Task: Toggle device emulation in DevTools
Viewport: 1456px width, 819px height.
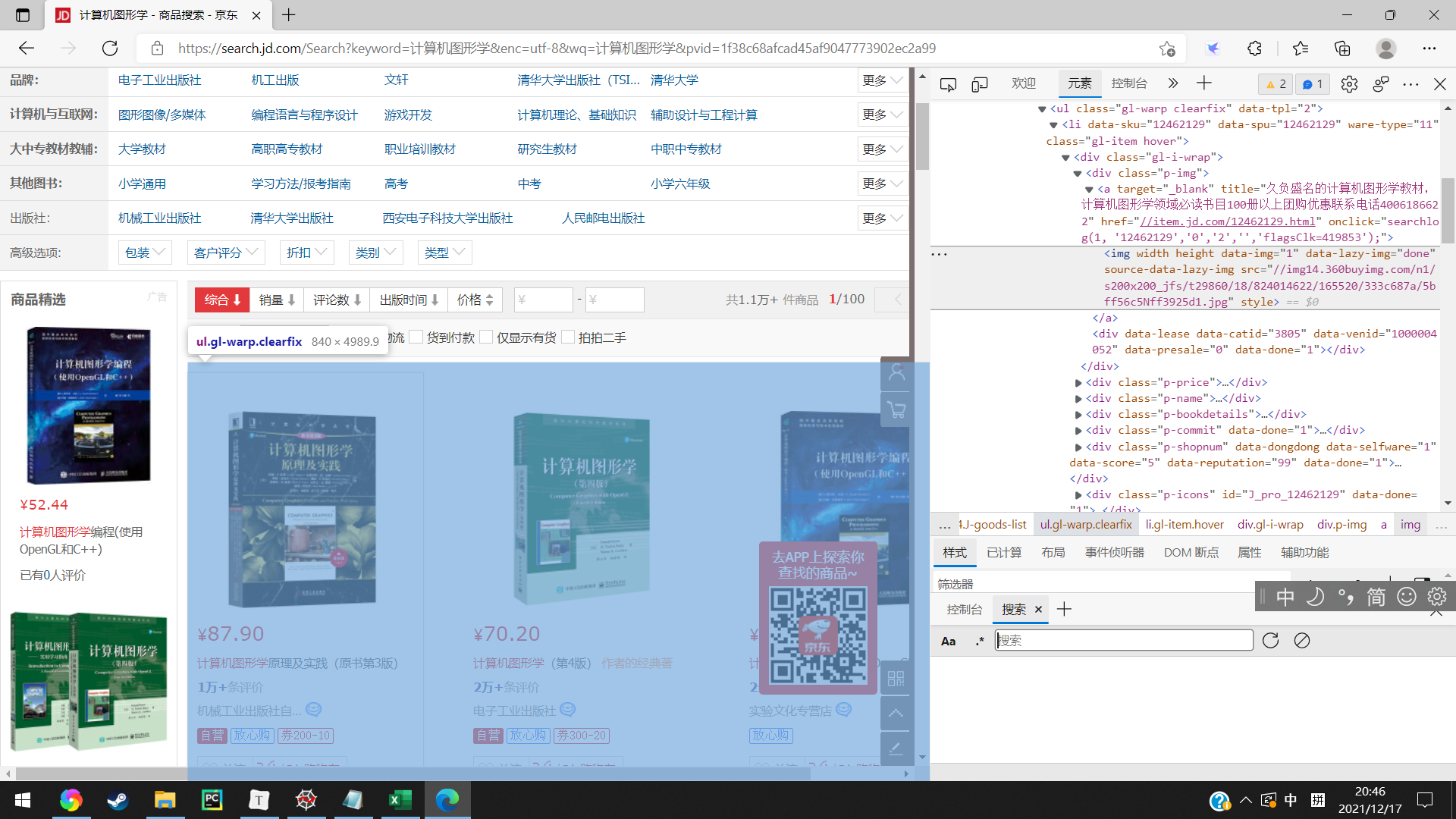Action: (x=980, y=84)
